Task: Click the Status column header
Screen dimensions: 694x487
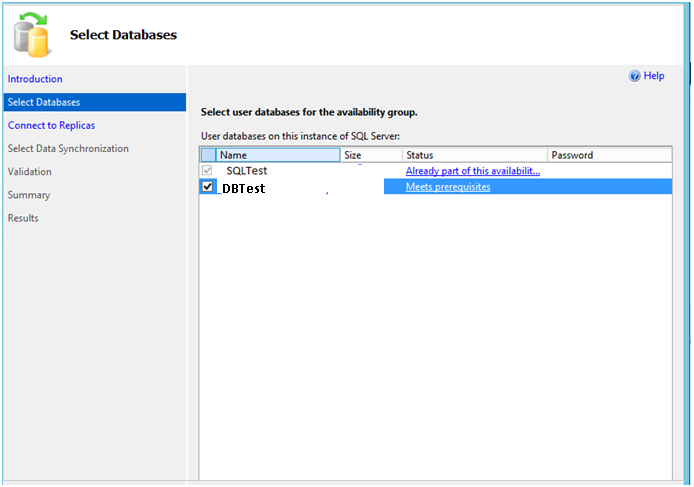Action: coord(474,155)
